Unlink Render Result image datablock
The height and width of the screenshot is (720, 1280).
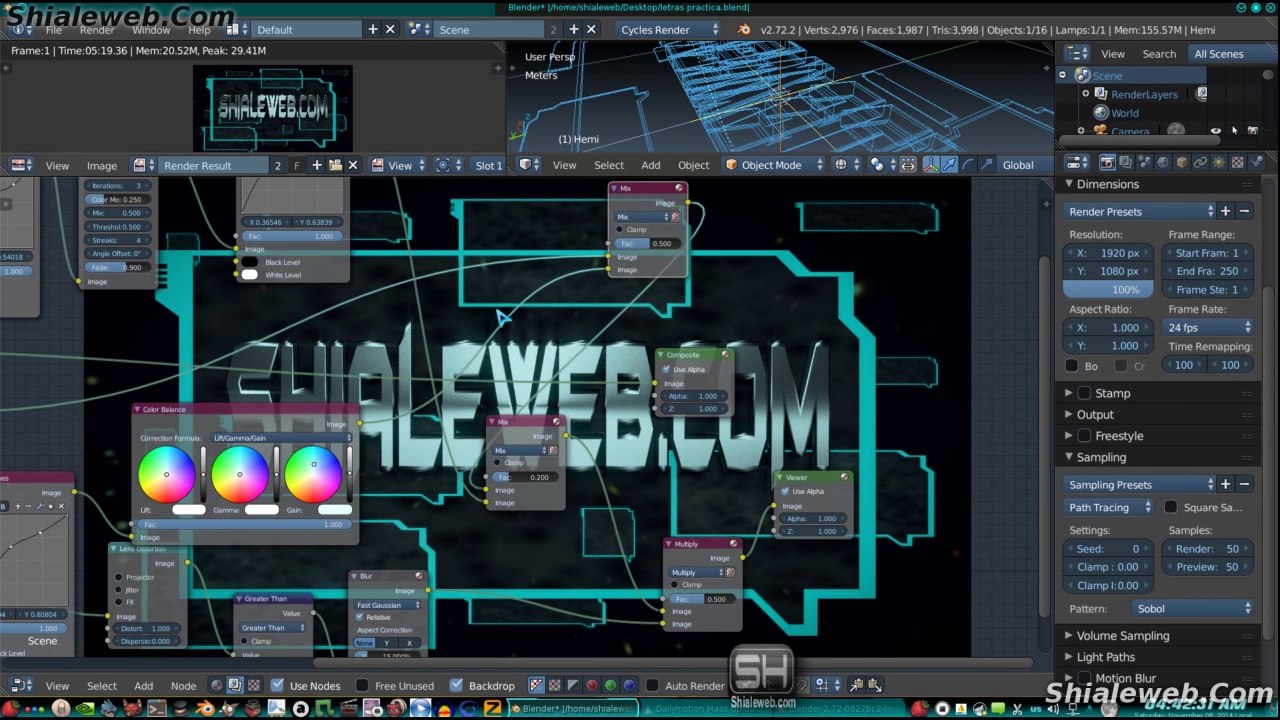pos(353,165)
